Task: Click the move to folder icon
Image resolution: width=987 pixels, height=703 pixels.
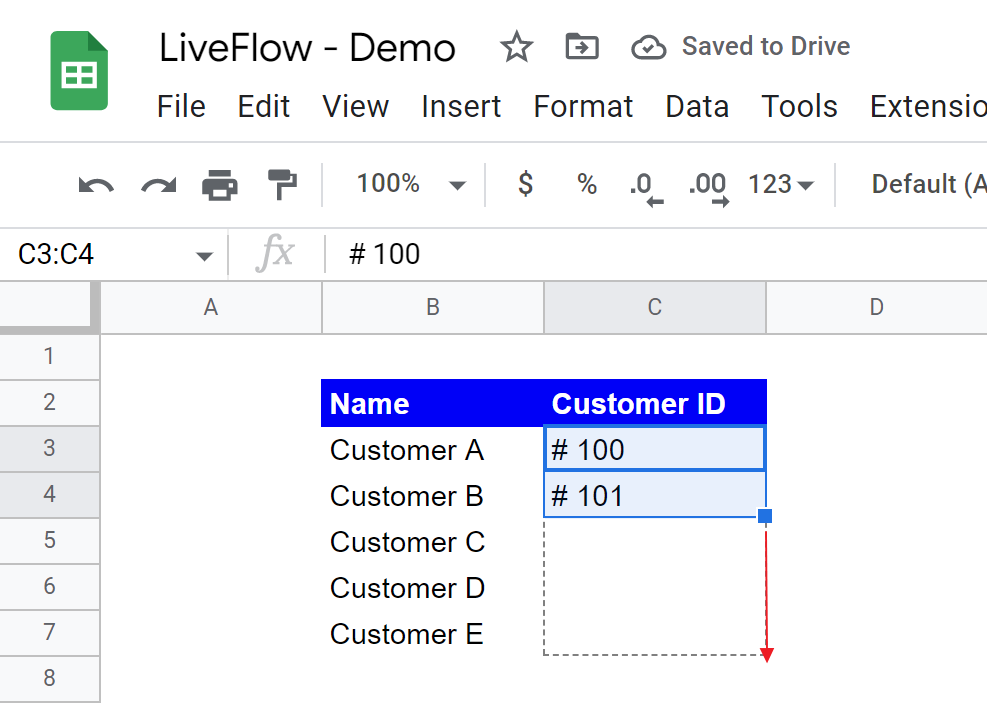Action: [x=581, y=47]
